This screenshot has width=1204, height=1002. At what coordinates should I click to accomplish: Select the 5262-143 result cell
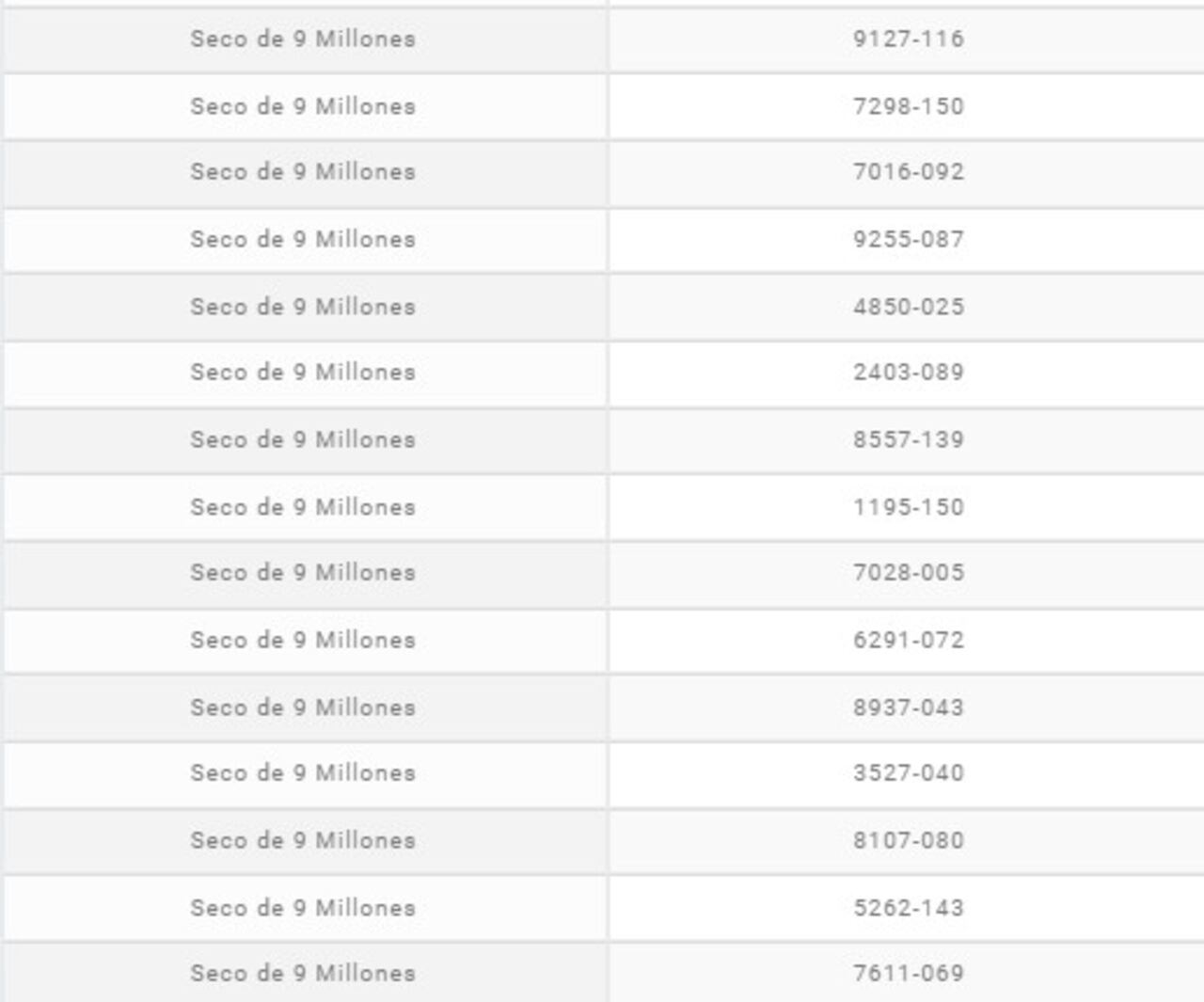(908, 908)
